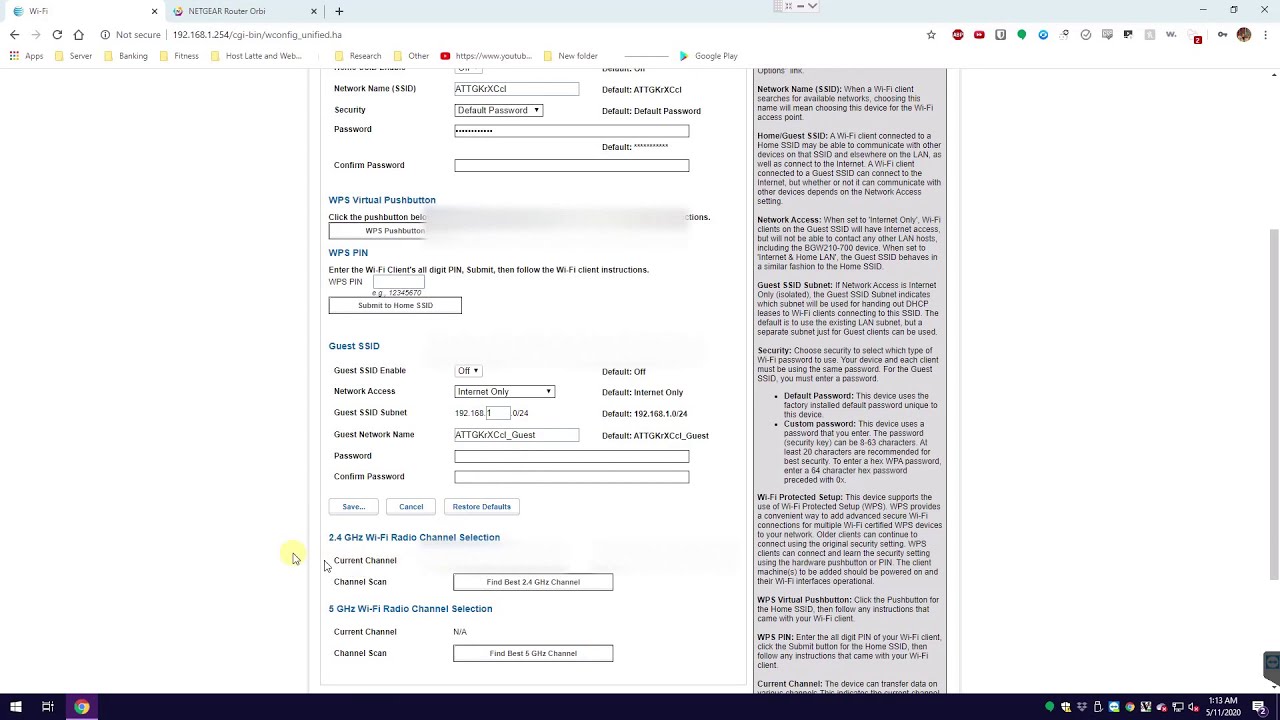Open the Server bookmark folder
Image resolution: width=1280 pixels, height=720 pixels.
point(73,56)
